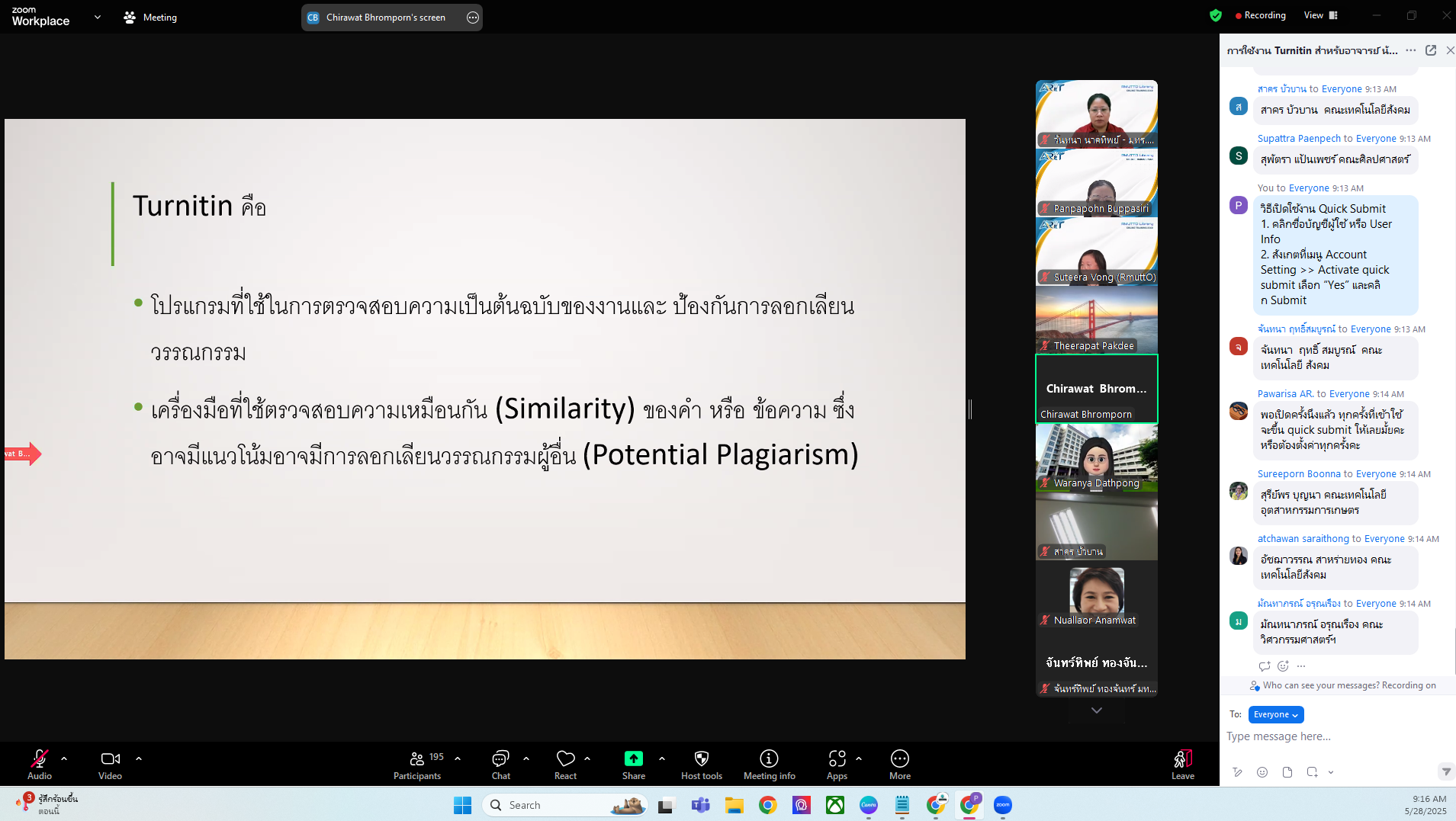The image size is (1456, 821).
Task: Toggle the Chat panel from toolbar
Action: coord(501,764)
